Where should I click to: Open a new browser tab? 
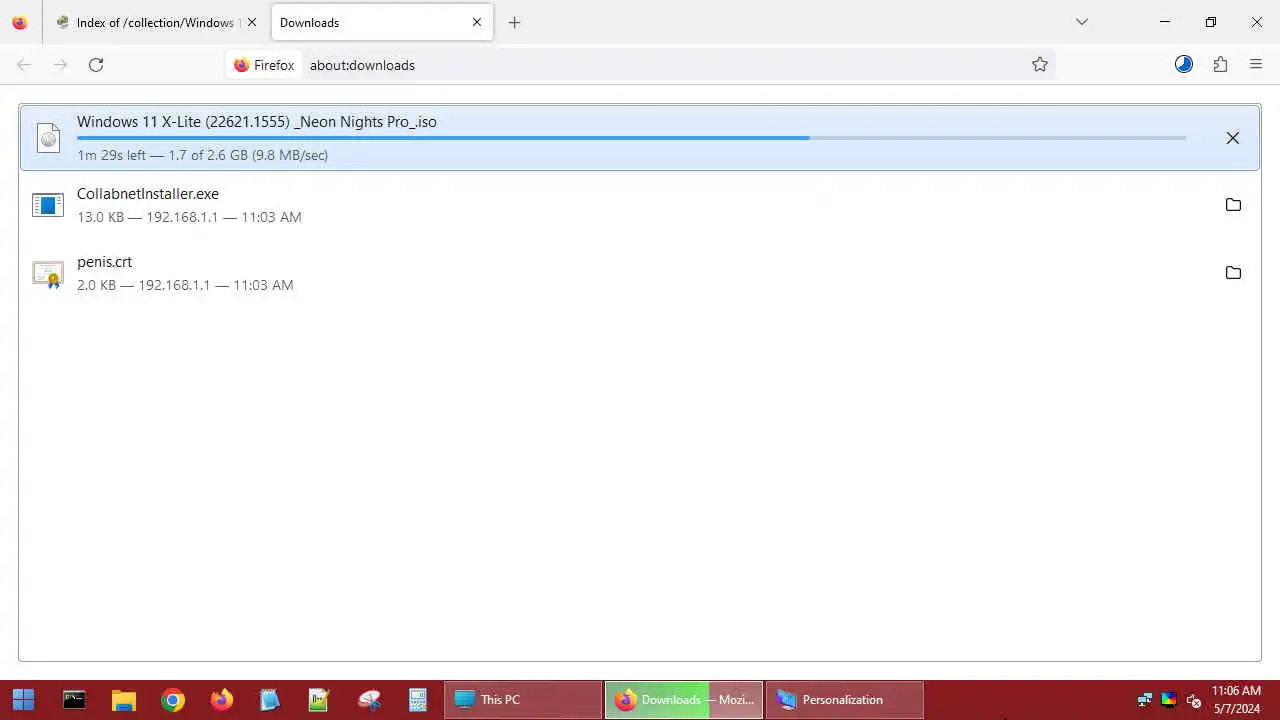[x=514, y=22]
